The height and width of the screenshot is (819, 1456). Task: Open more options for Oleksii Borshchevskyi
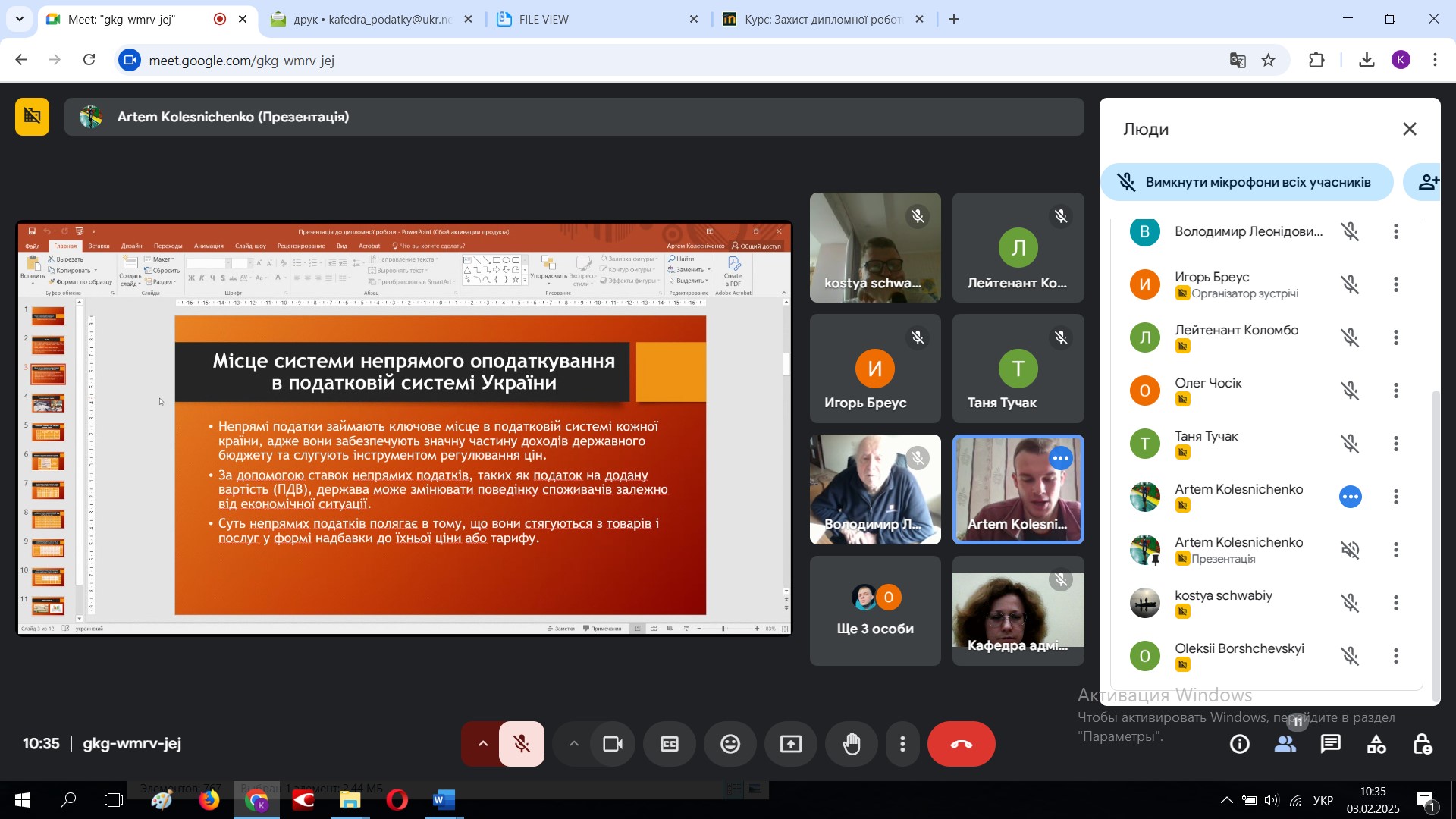[1396, 656]
